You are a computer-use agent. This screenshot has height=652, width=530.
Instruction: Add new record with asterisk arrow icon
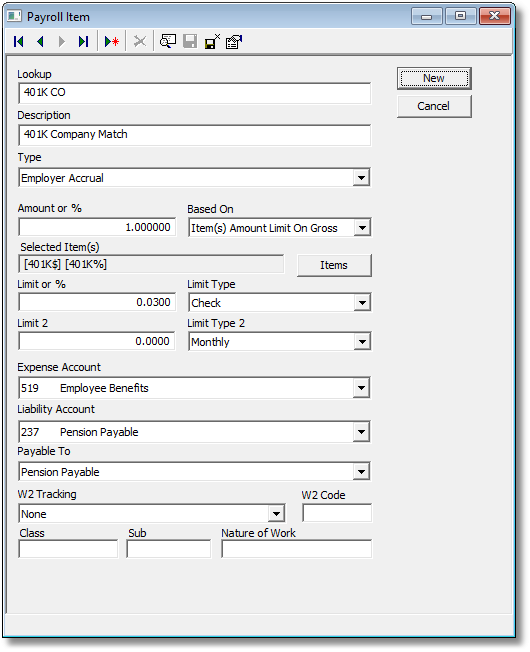pos(112,42)
